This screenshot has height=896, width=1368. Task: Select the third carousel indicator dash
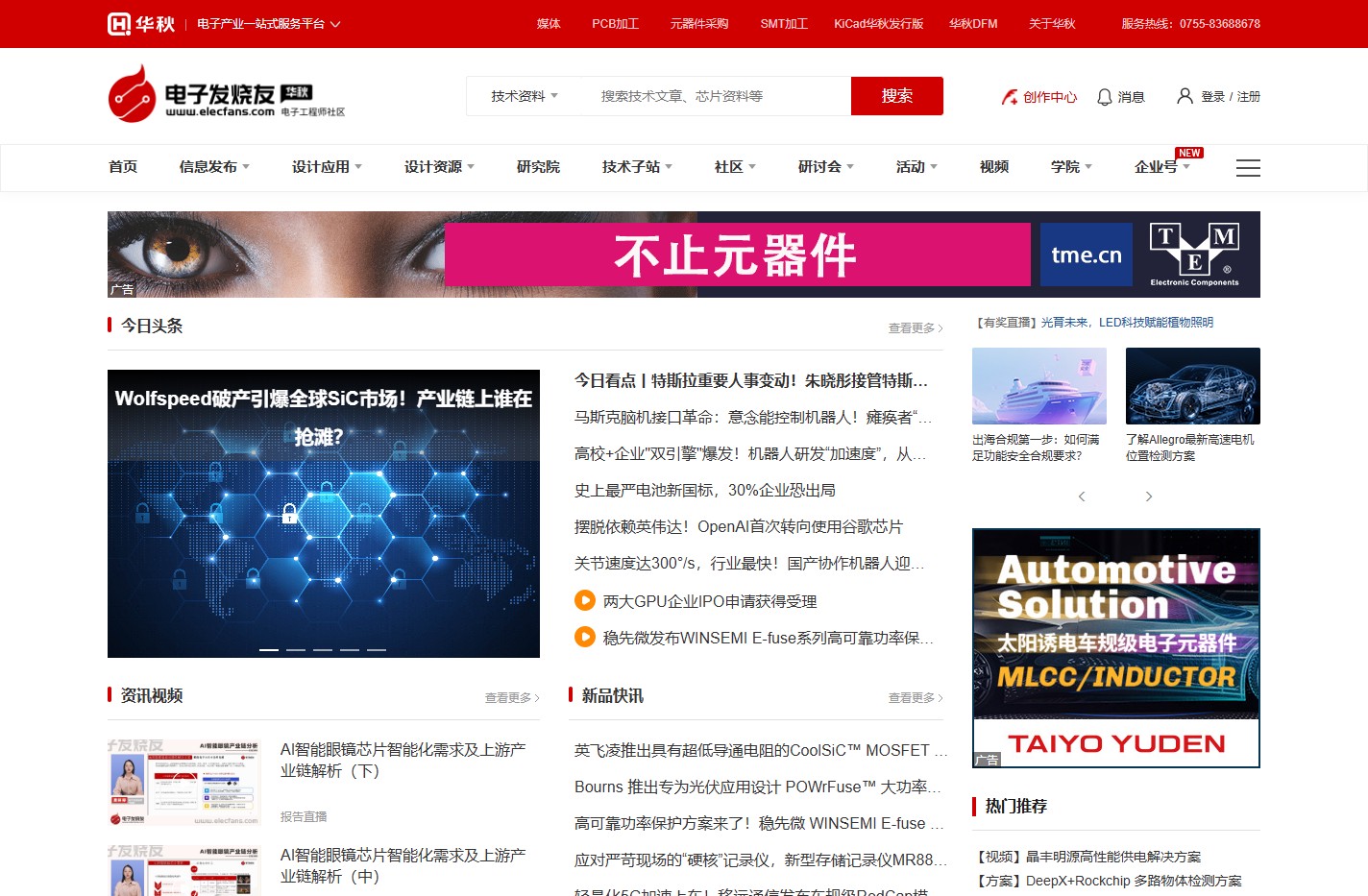(x=323, y=650)
